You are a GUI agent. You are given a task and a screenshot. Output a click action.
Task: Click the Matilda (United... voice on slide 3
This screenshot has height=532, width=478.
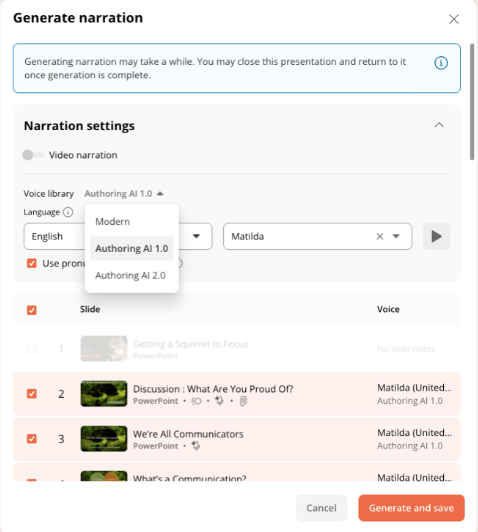click(x=415, y=433)
